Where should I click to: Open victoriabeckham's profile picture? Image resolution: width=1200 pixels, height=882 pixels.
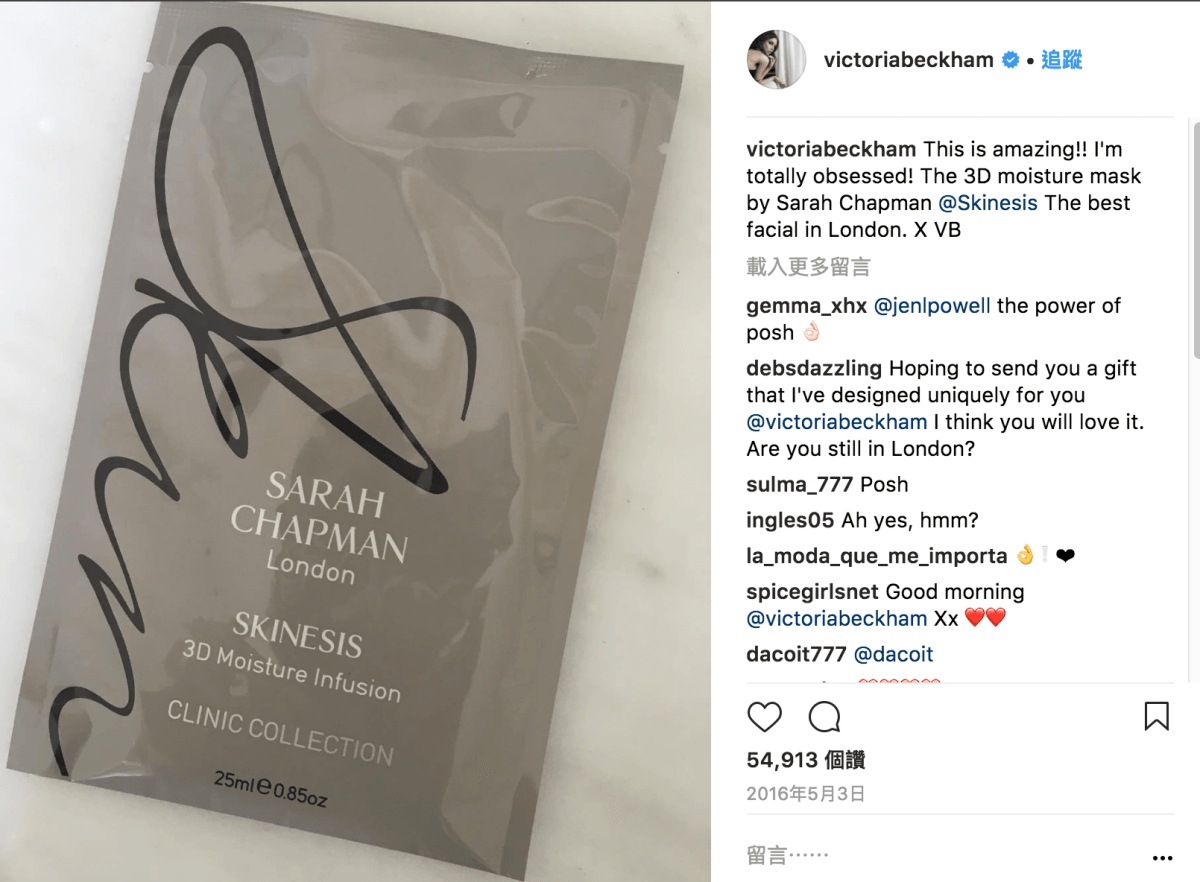777,59
